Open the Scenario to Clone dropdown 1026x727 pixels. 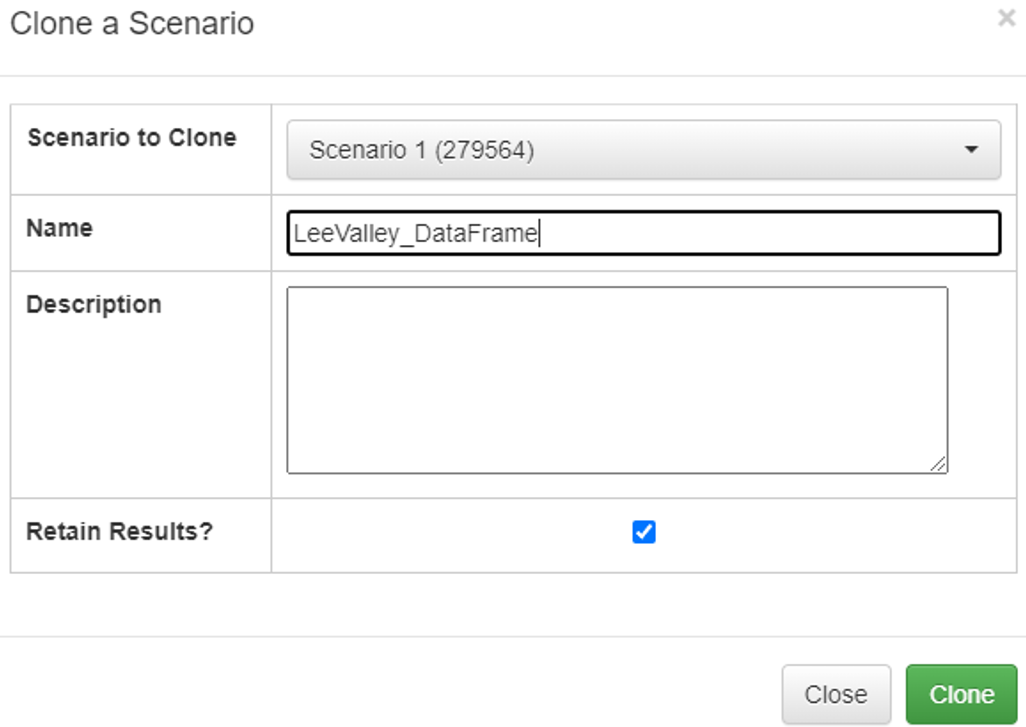click(x=643, y=150)
